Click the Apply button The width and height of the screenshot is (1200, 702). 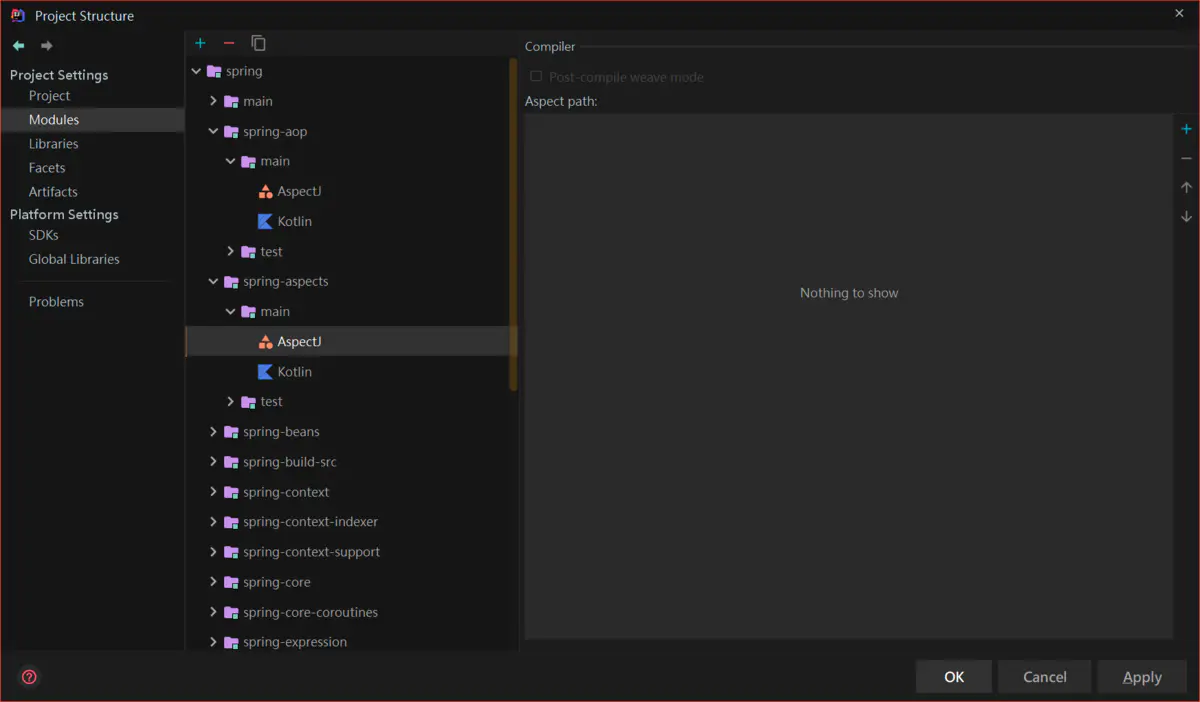1142,677
